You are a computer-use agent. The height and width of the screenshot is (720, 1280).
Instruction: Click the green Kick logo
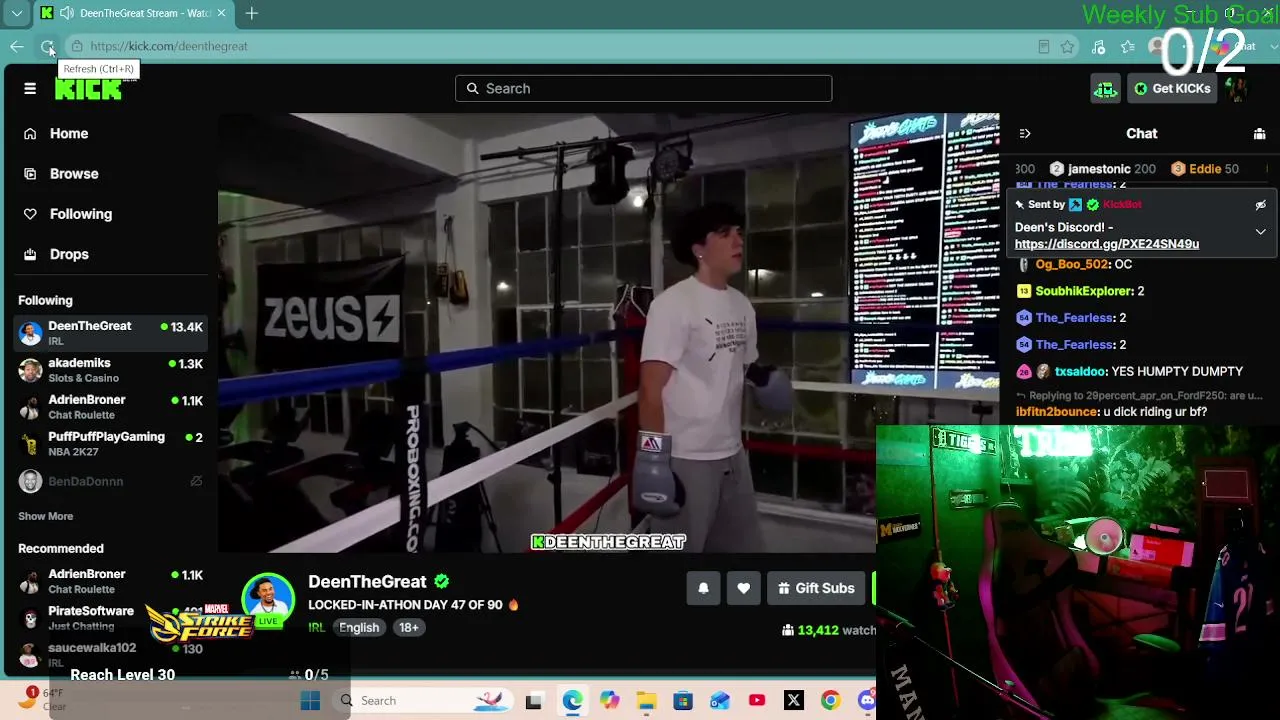point(89,89)
